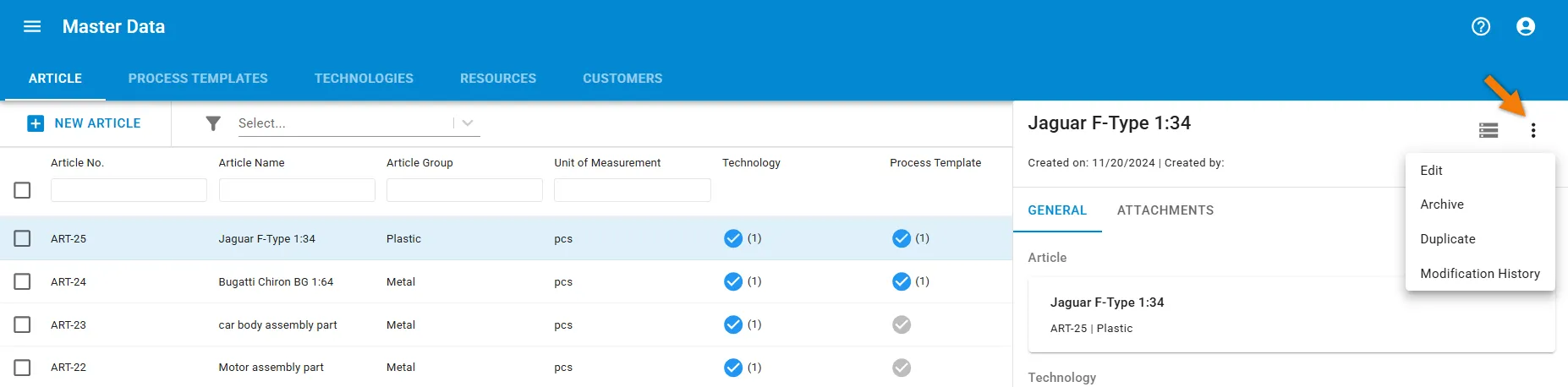Open the Select... filter combo box

(359, 123)
